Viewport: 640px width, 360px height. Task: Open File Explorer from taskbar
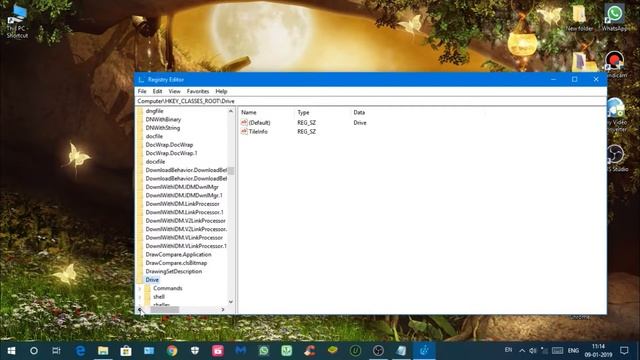click(103, 351)
